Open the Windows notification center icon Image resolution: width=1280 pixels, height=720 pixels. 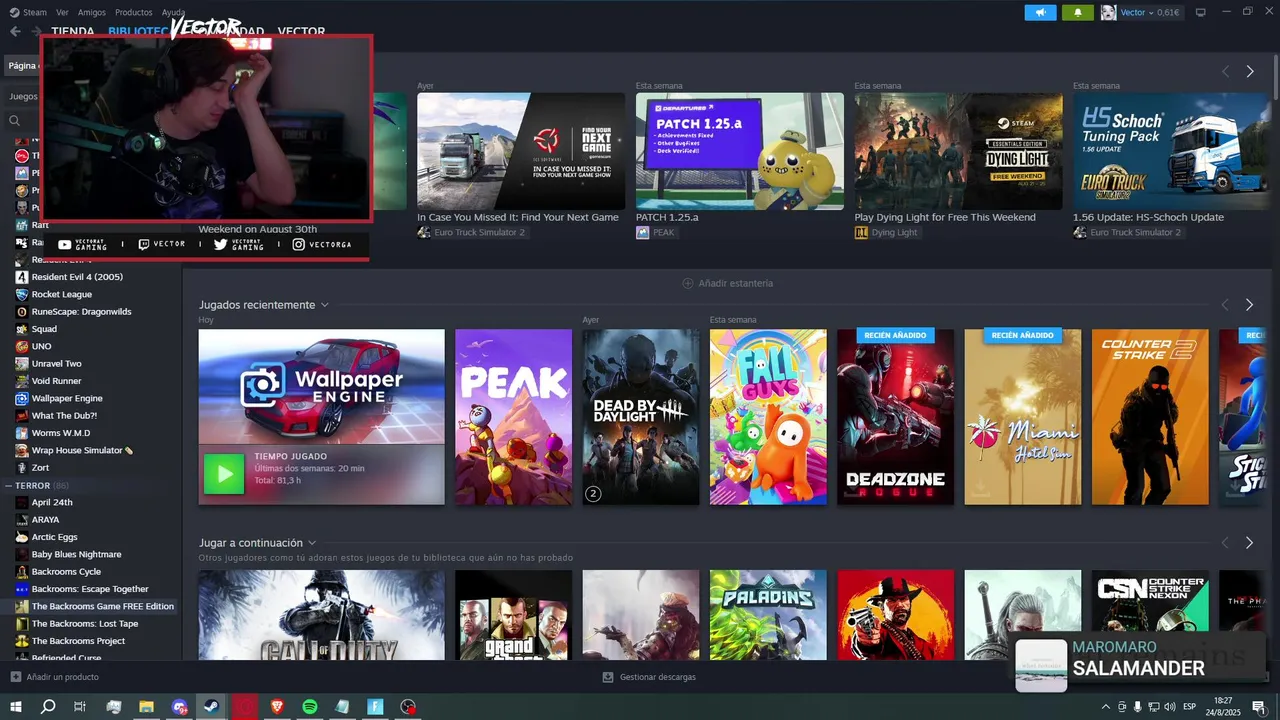(1259, 707)
